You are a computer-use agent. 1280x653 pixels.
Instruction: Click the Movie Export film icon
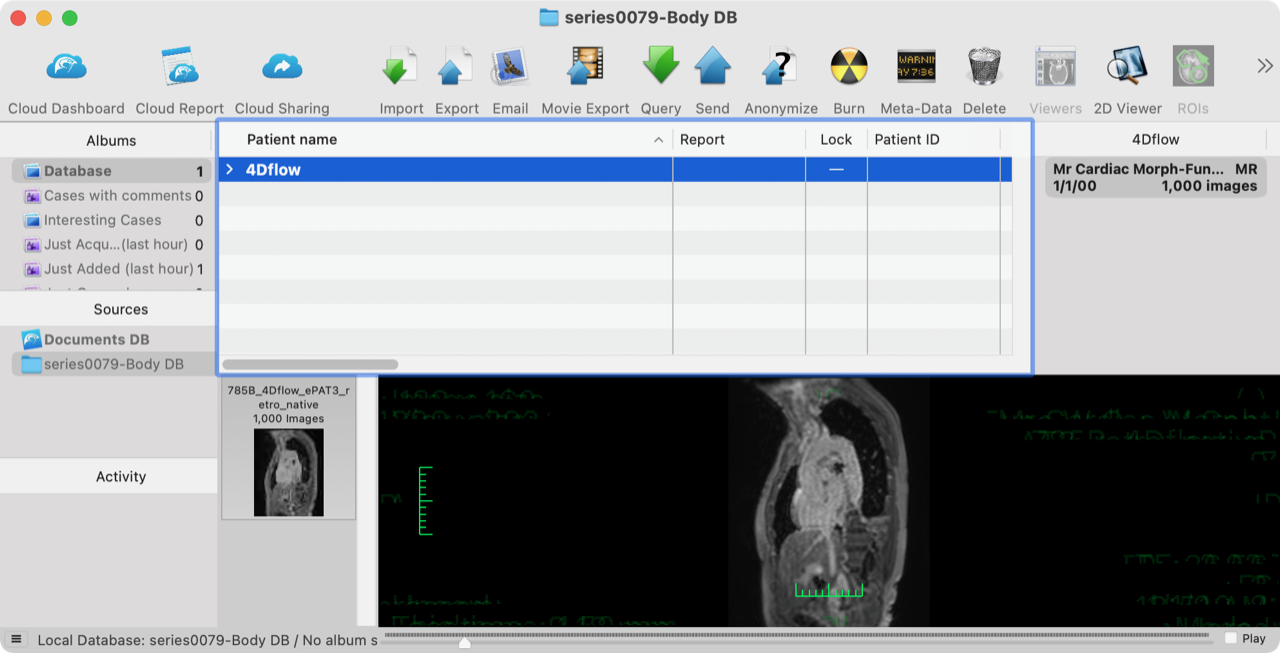(585, 68)
